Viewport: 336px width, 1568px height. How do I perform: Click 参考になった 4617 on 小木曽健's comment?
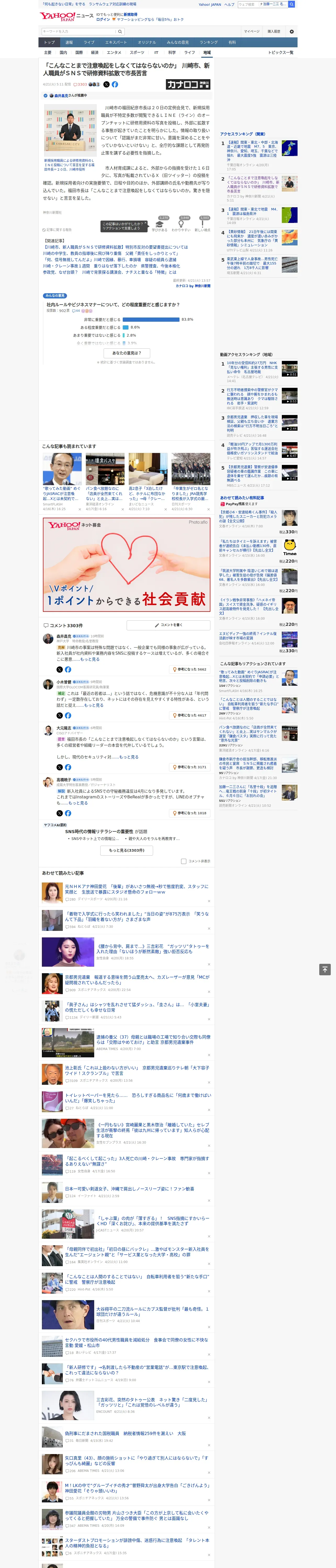pos(190,716)
